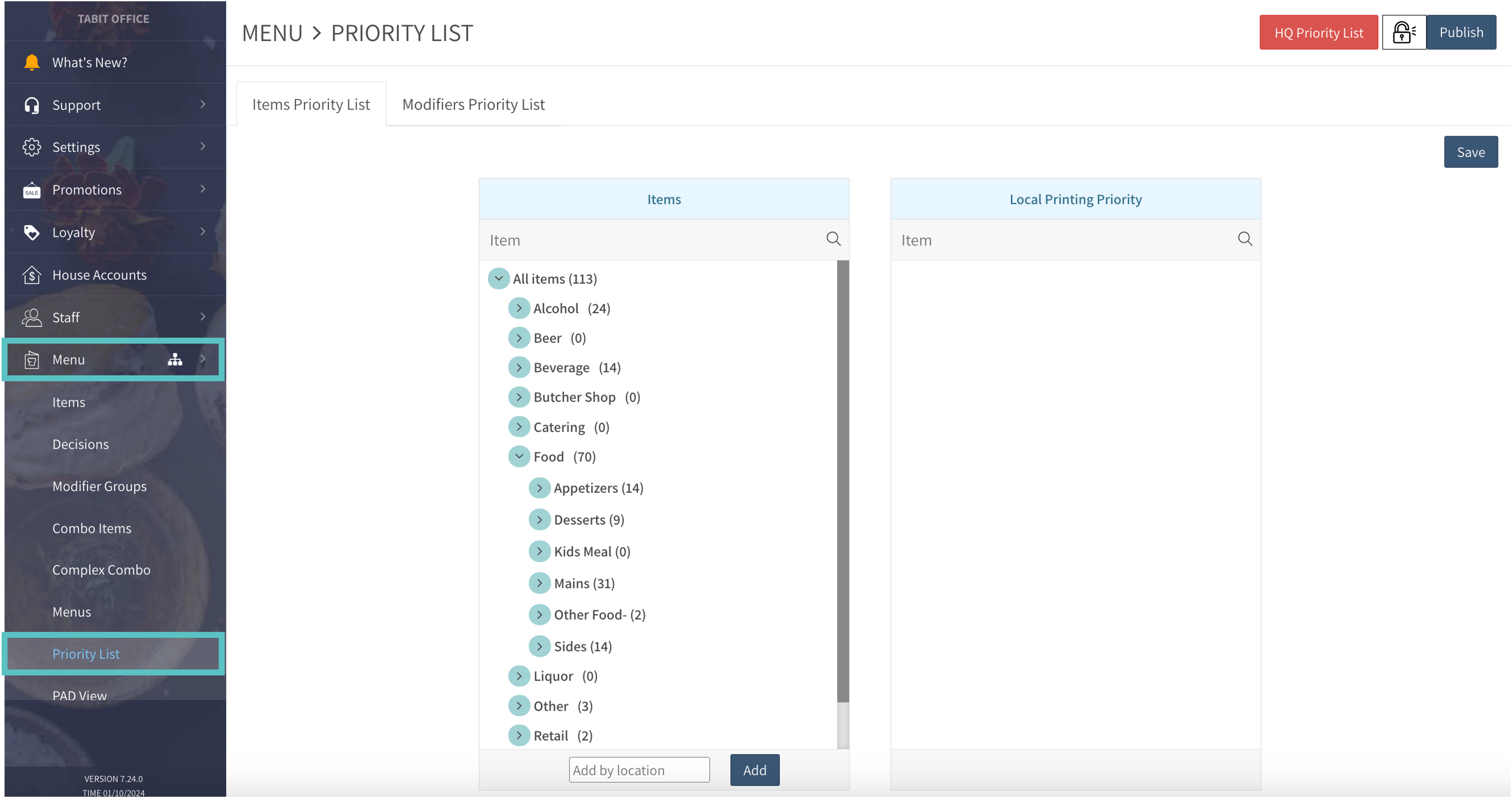Open Items in the sidebar menu

coord(69,402)
